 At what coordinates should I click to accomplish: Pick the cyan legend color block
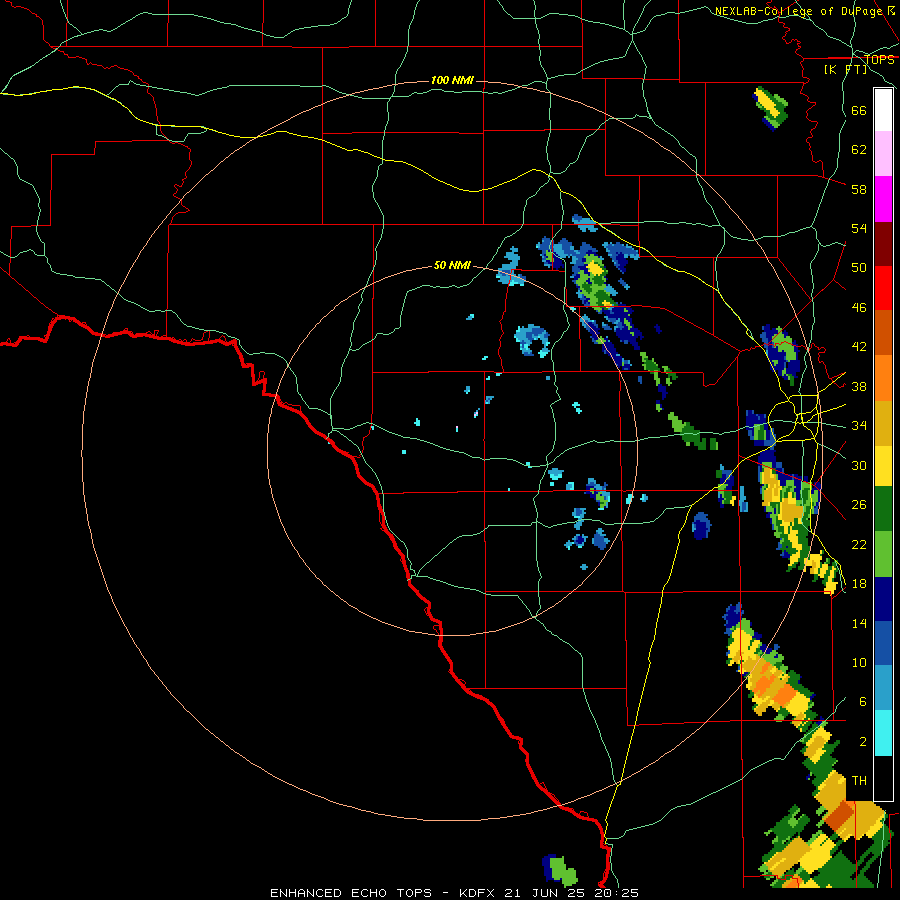coord(883,734)
